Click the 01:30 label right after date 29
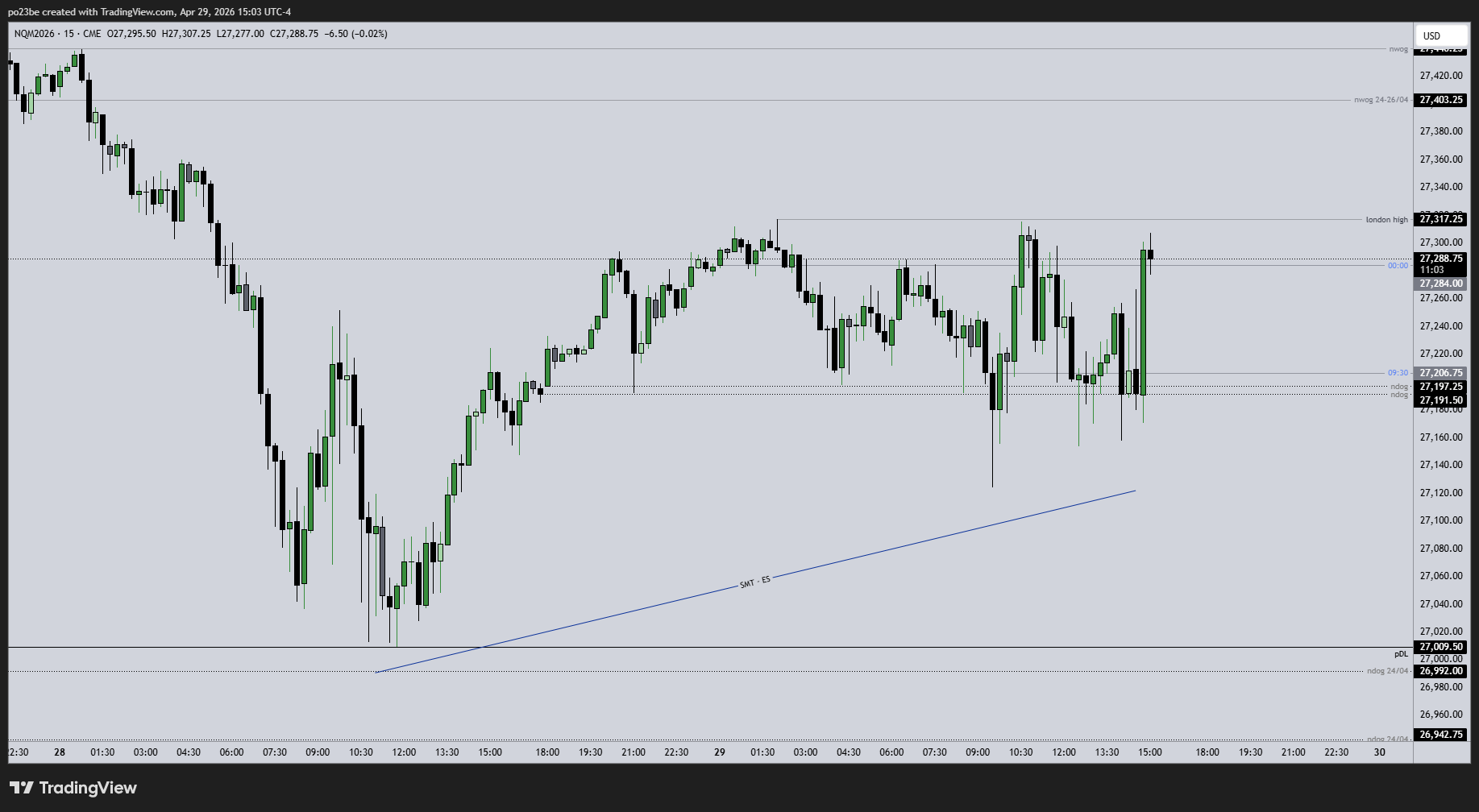 tap(762, 752)
